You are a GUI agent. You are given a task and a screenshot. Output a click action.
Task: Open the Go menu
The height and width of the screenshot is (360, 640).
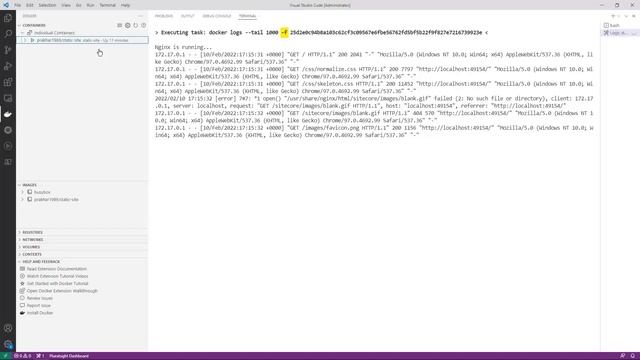click(78, 5)
